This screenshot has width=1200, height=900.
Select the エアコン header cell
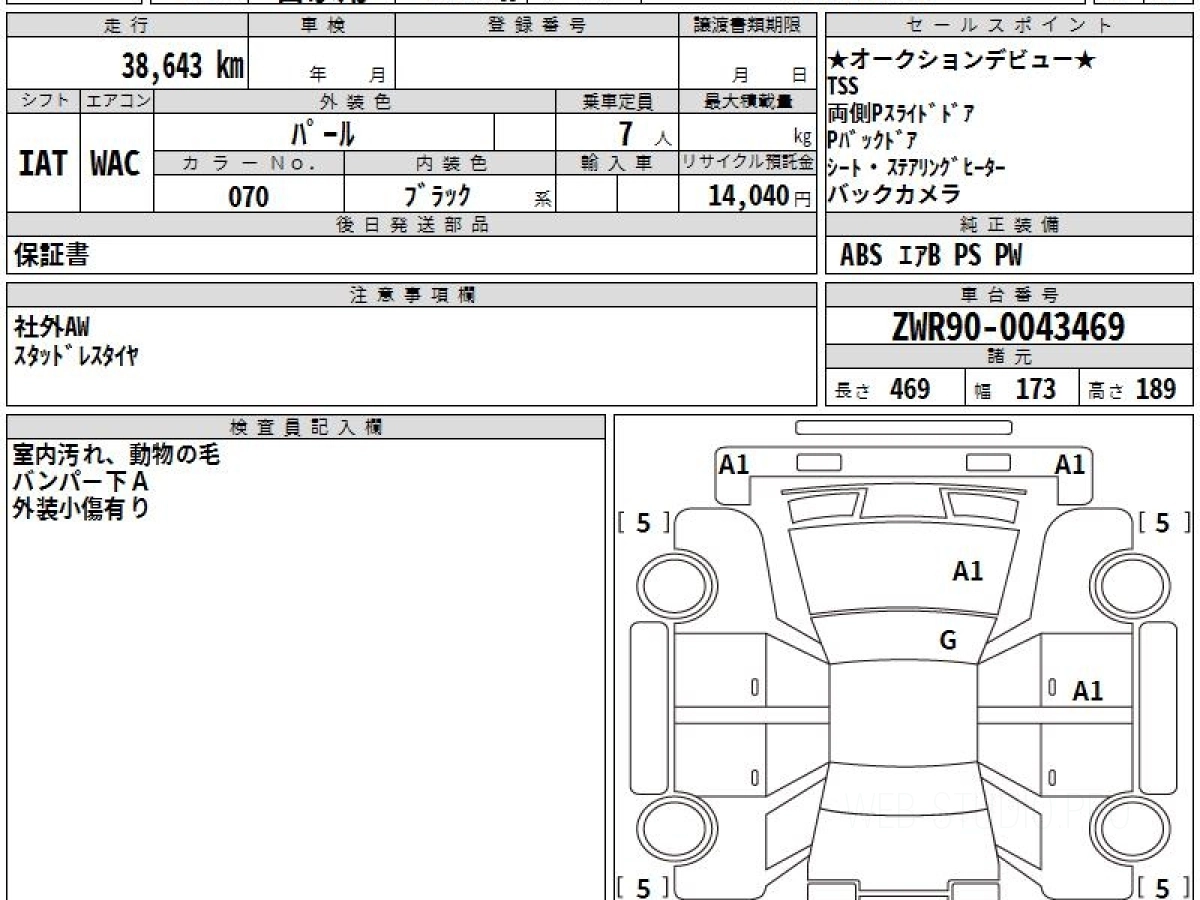[117, 101]
